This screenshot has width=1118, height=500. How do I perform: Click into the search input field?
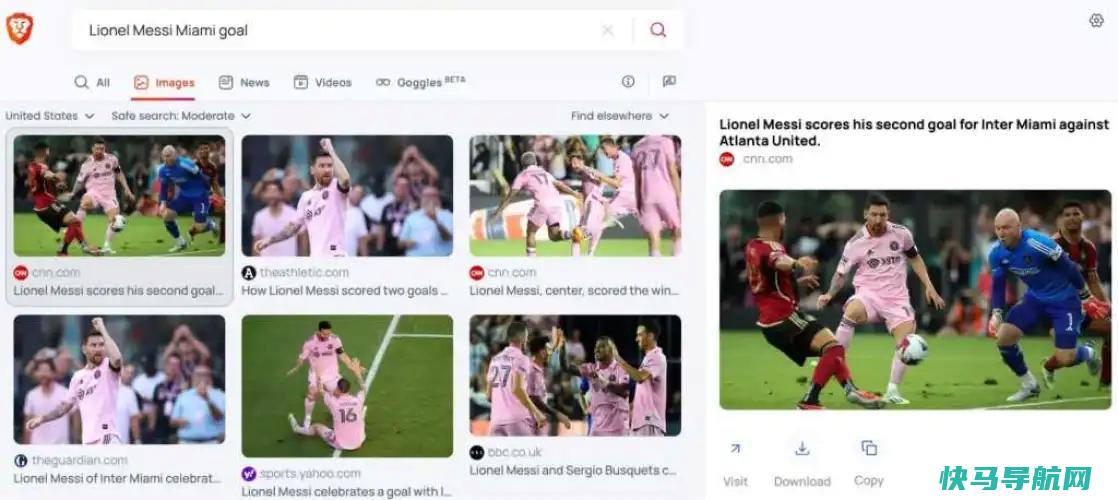339,30
